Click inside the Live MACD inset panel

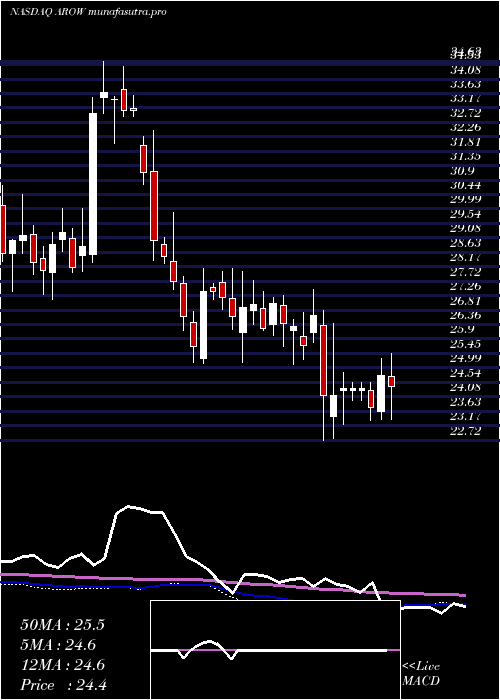coord(275,650)
